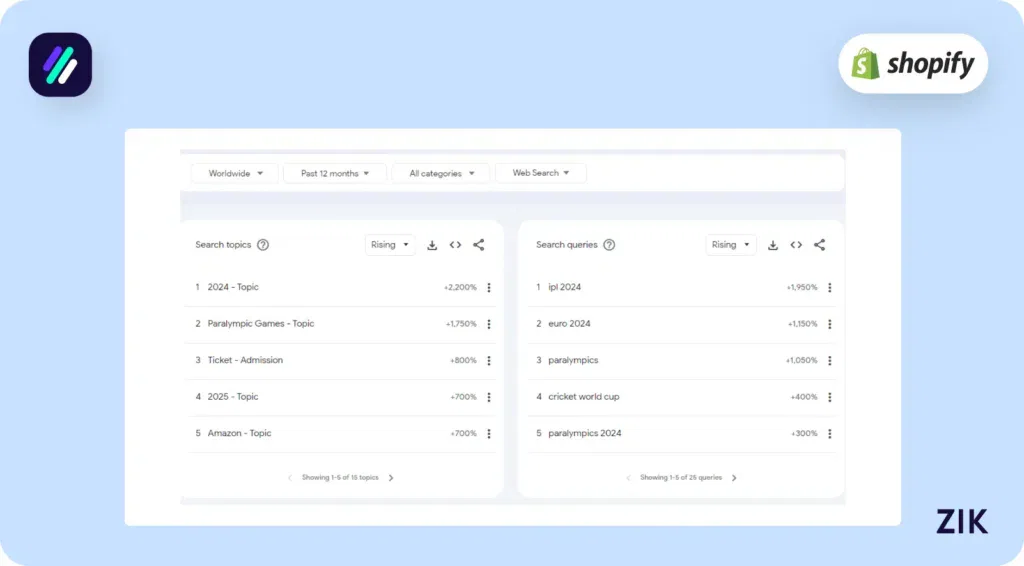Open embed code for Search topics
Image resolution: width=1024 pixels, height=566 pixels.
(455, 245)
